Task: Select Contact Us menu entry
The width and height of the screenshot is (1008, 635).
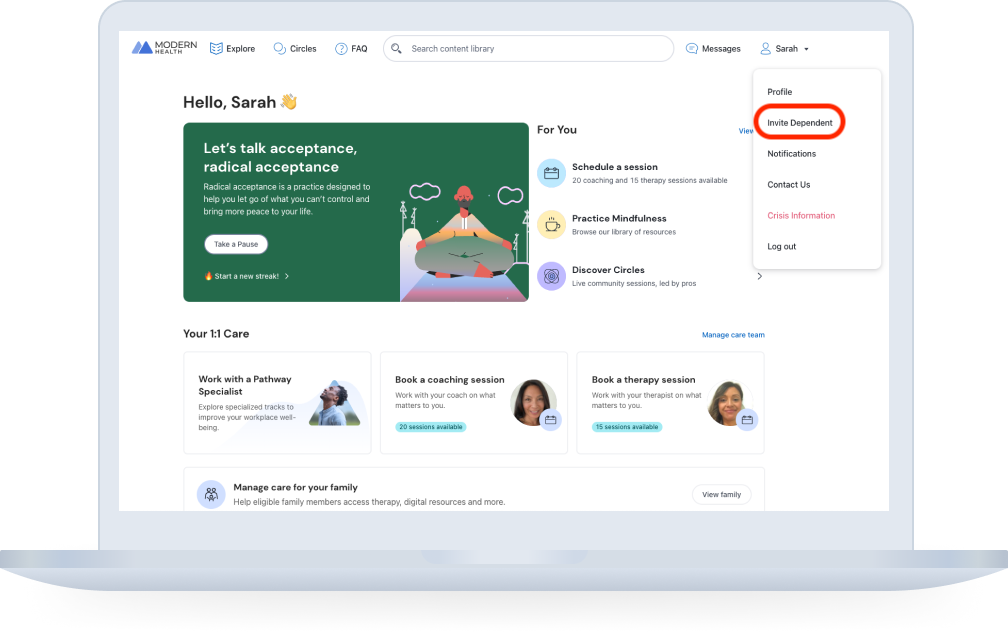Action: 789,184
